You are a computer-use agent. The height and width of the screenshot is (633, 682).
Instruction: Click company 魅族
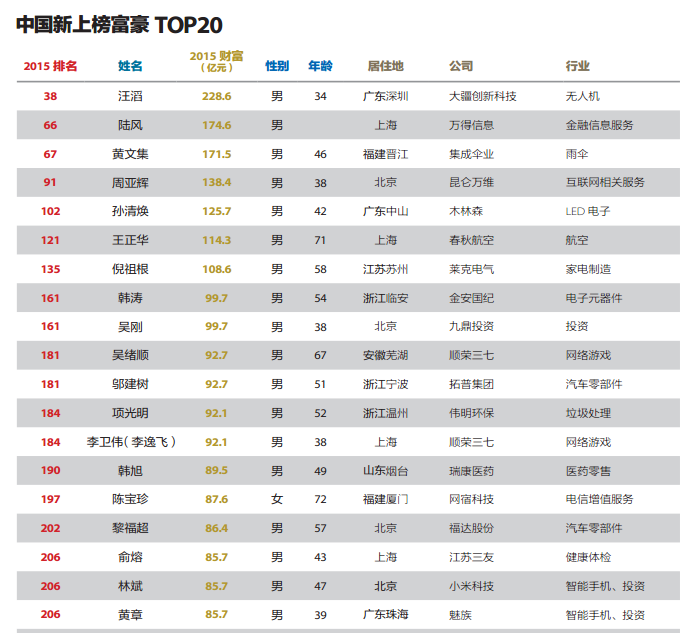pos(460,615)
